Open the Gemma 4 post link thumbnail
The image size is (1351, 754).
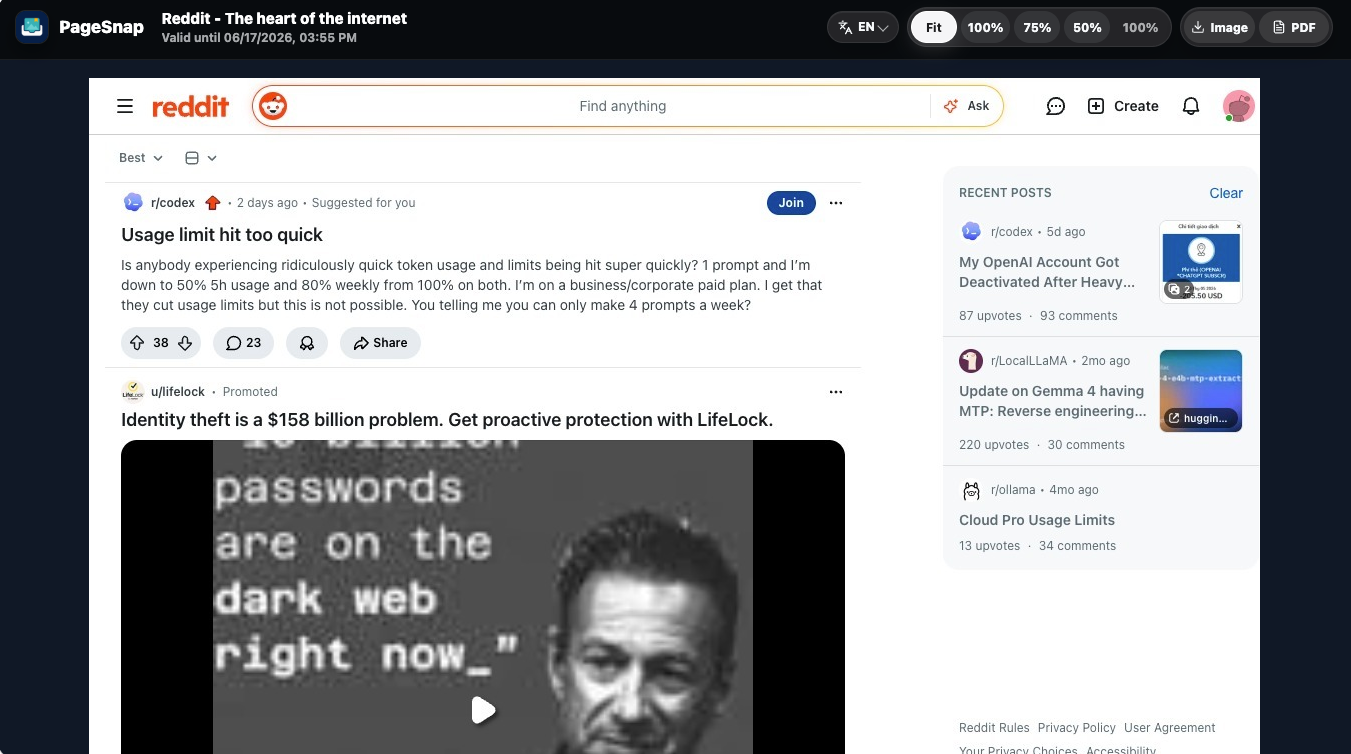pos(1201,391)
